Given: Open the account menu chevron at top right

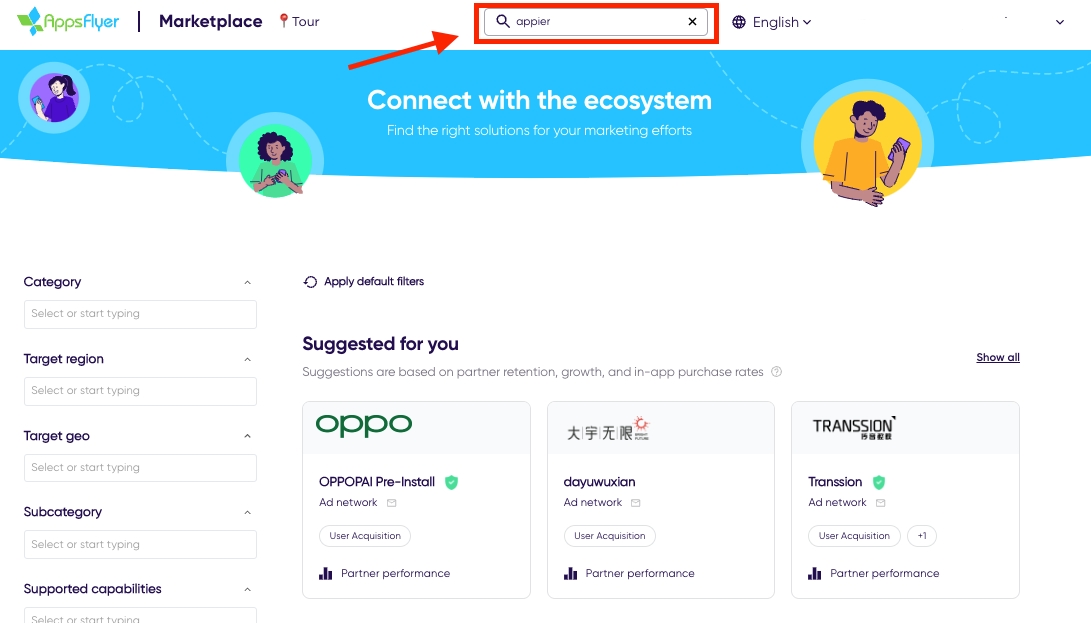Looking at the screenshot, I should [1060, 22].
